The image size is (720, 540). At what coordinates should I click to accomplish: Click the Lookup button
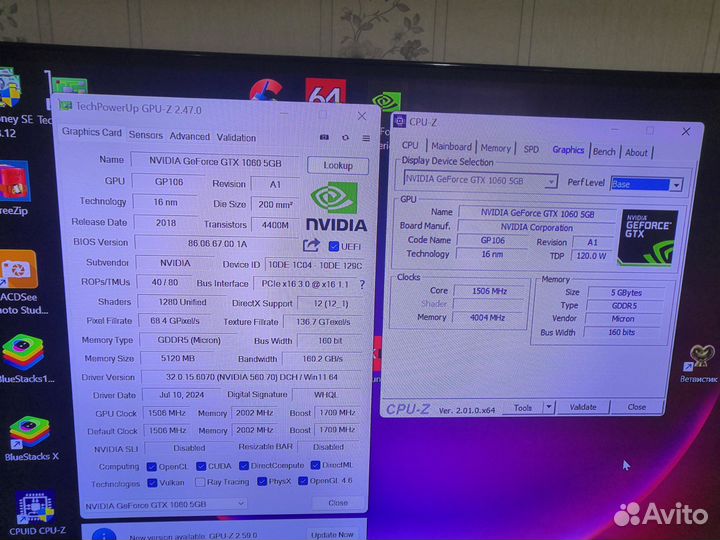click(x=337, y=165)
